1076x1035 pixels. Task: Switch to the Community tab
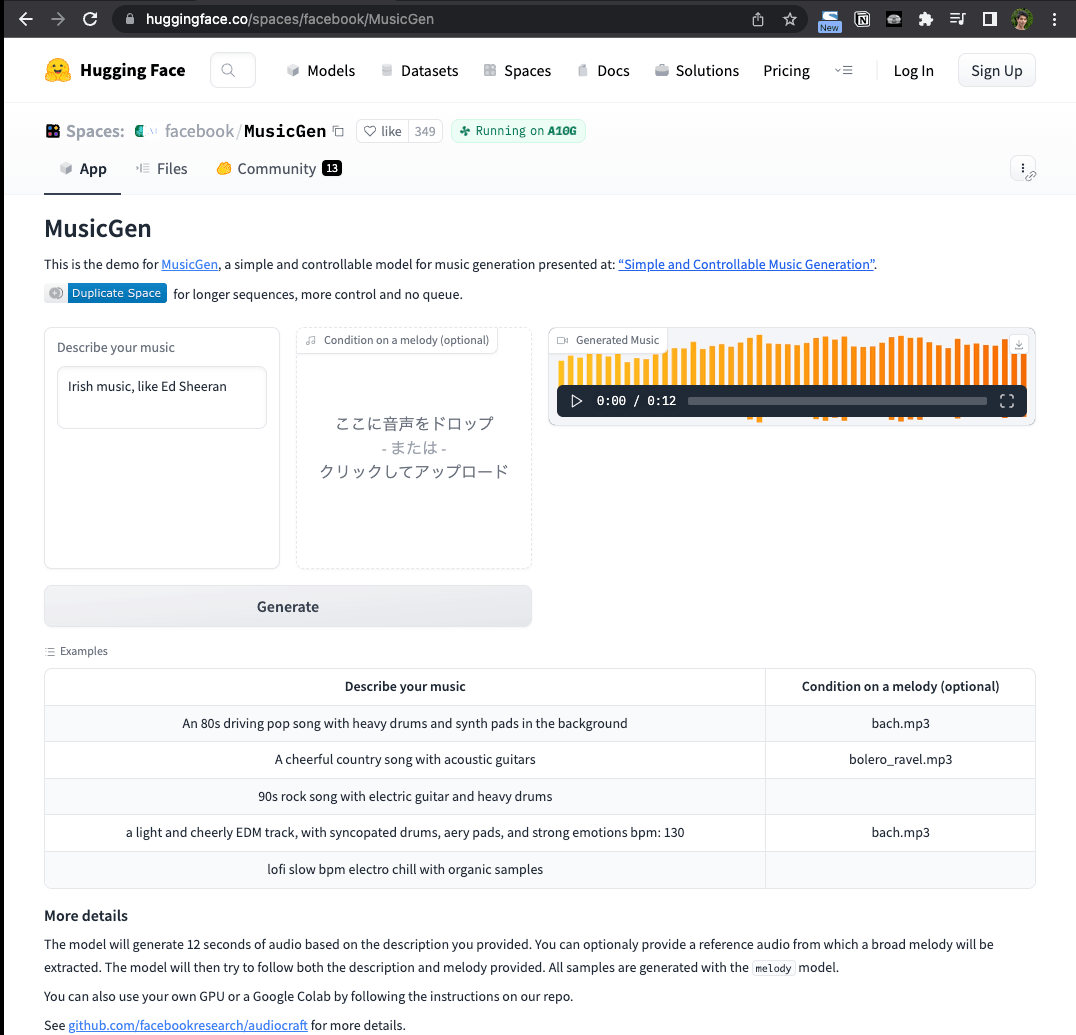pos(279,169)
